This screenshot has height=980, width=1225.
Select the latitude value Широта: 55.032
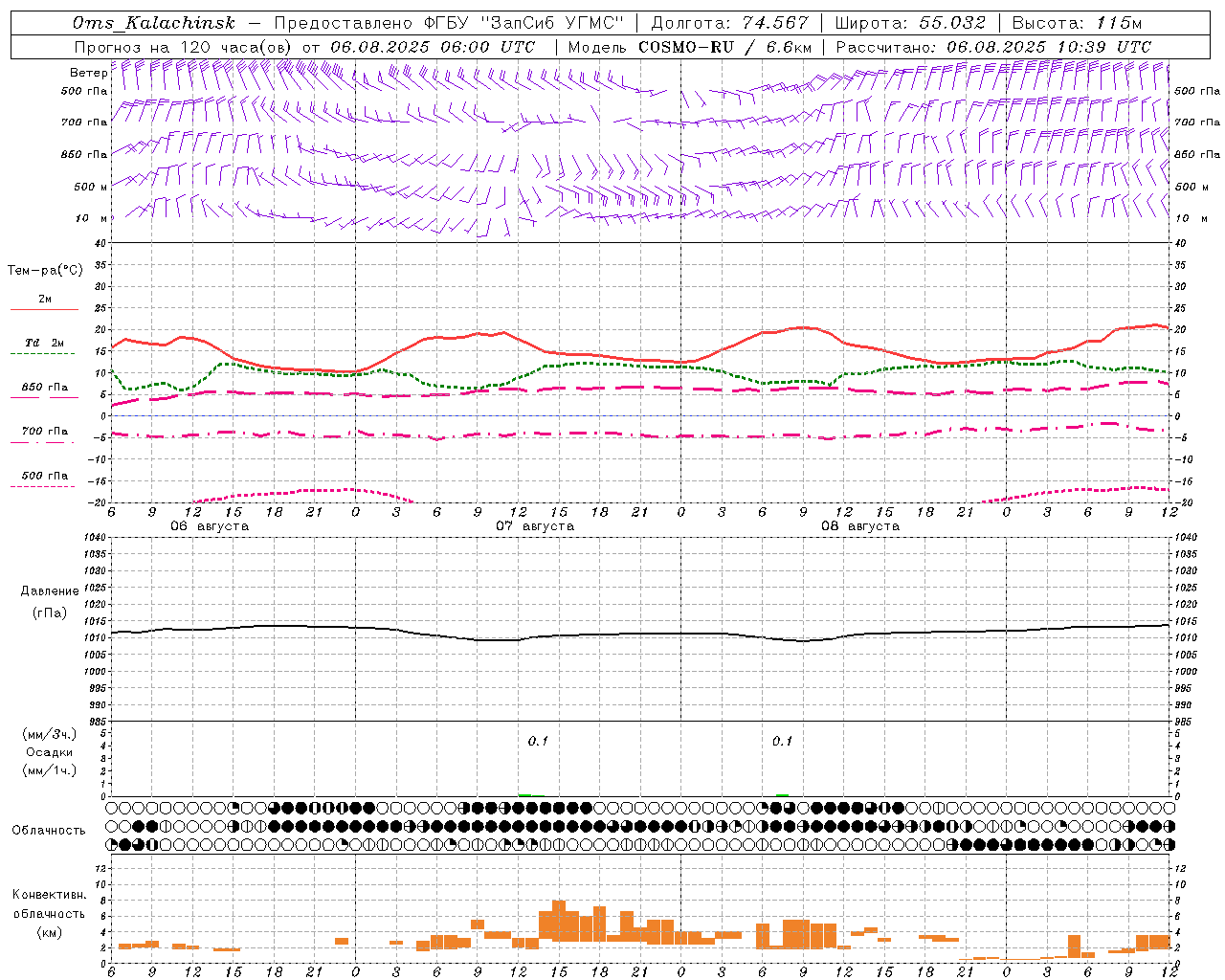910,23
